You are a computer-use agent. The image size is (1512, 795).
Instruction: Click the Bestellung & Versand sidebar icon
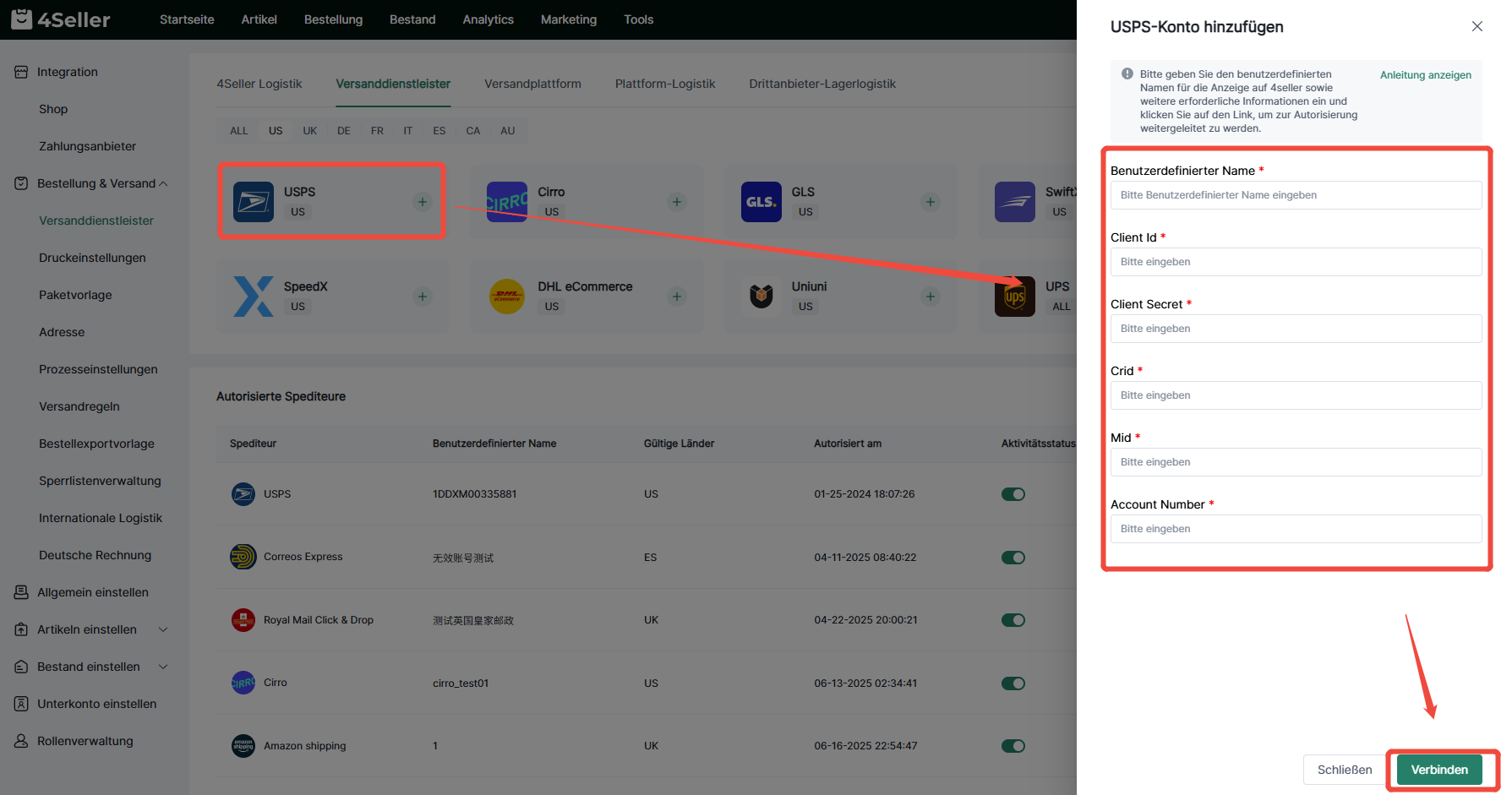[x=21, y=183]
